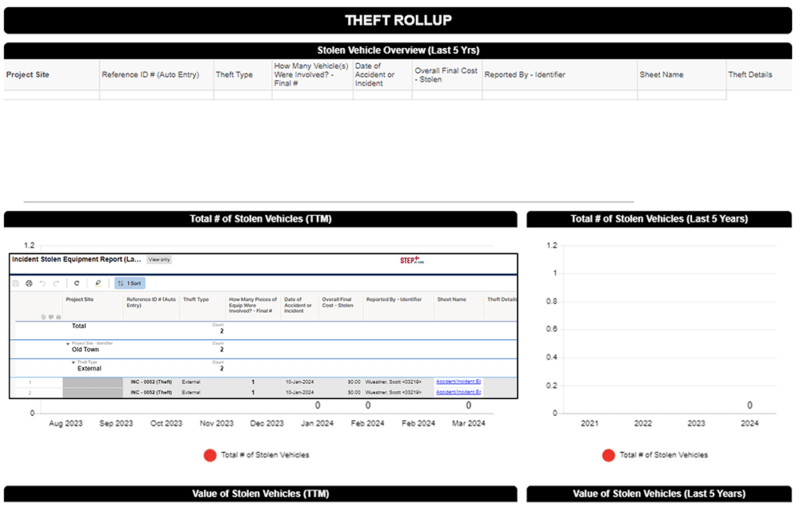Viewport: 800px width, 520px height.
Task: Toggle Total # of Stolen Vehicles TTM legend
Action: tap(210, 455)
